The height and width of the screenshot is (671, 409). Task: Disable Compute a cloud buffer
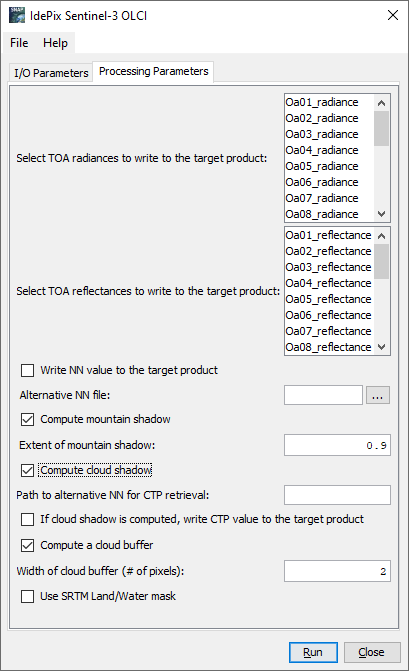(27, 545)
